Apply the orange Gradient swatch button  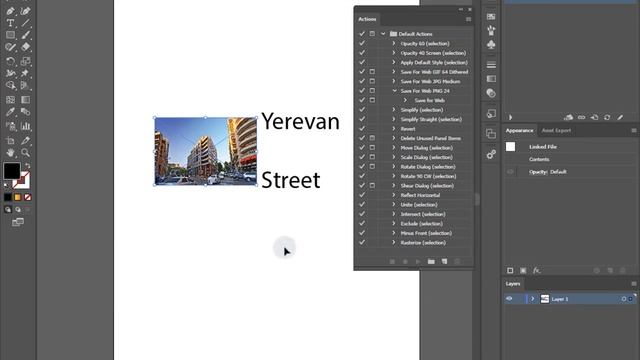coord(18,198)
